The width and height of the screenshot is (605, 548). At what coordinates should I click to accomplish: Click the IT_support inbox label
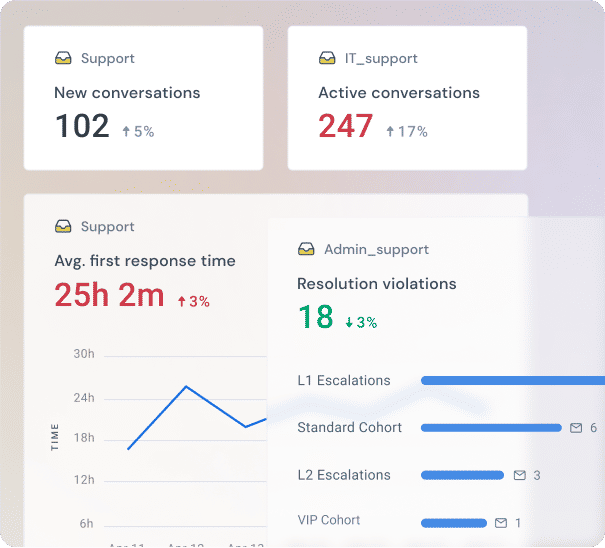(381, 59)
